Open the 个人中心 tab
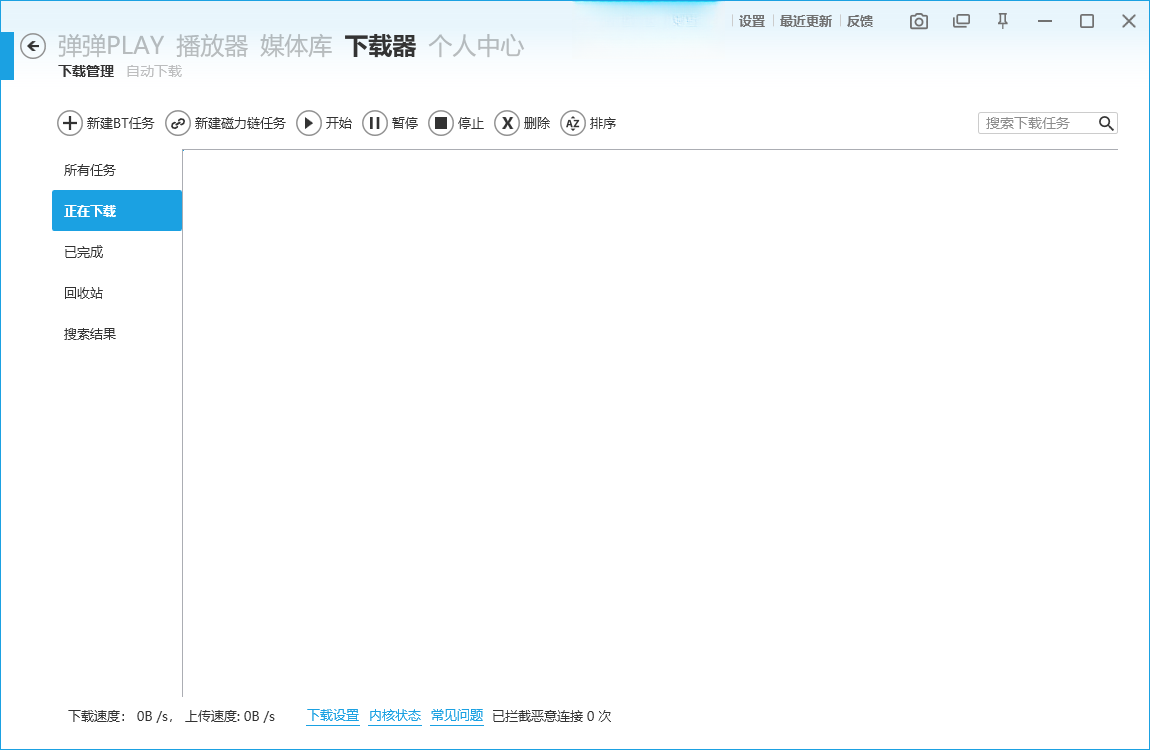The image size is (1150, 750). [x=476, y=46]
